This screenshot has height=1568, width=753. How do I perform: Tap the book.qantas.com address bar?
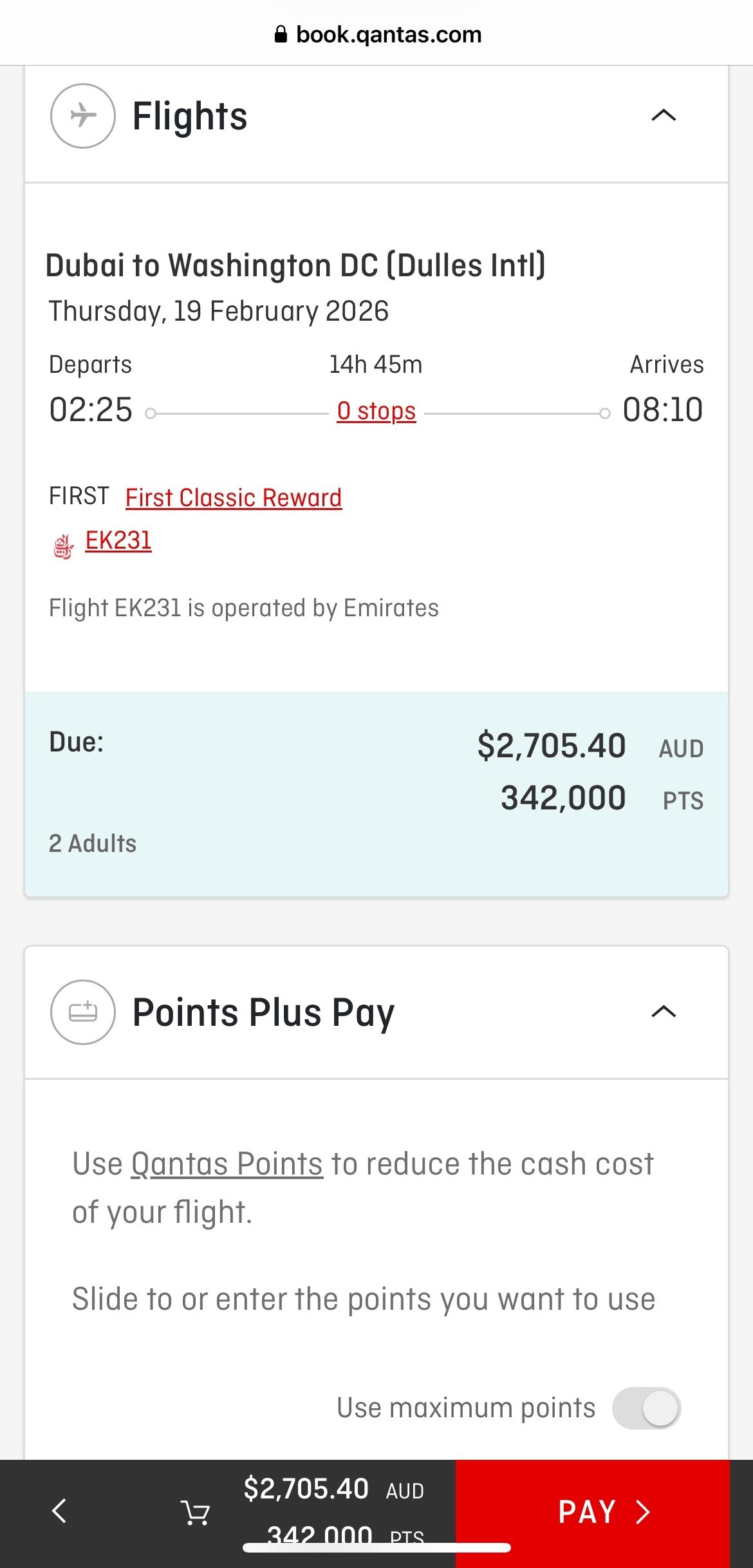388,34
